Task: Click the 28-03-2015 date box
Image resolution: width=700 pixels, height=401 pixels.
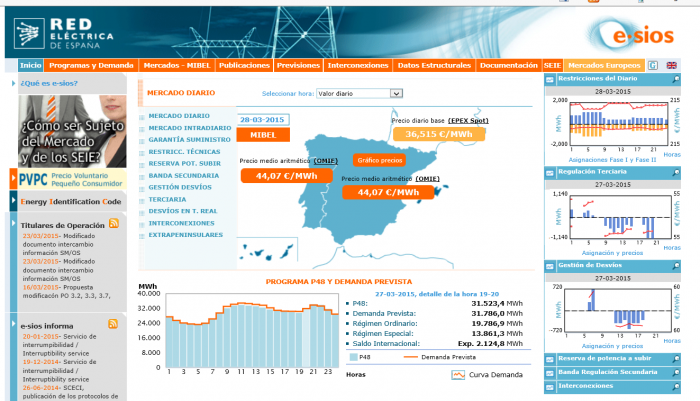Action: [x=262, y=120]
